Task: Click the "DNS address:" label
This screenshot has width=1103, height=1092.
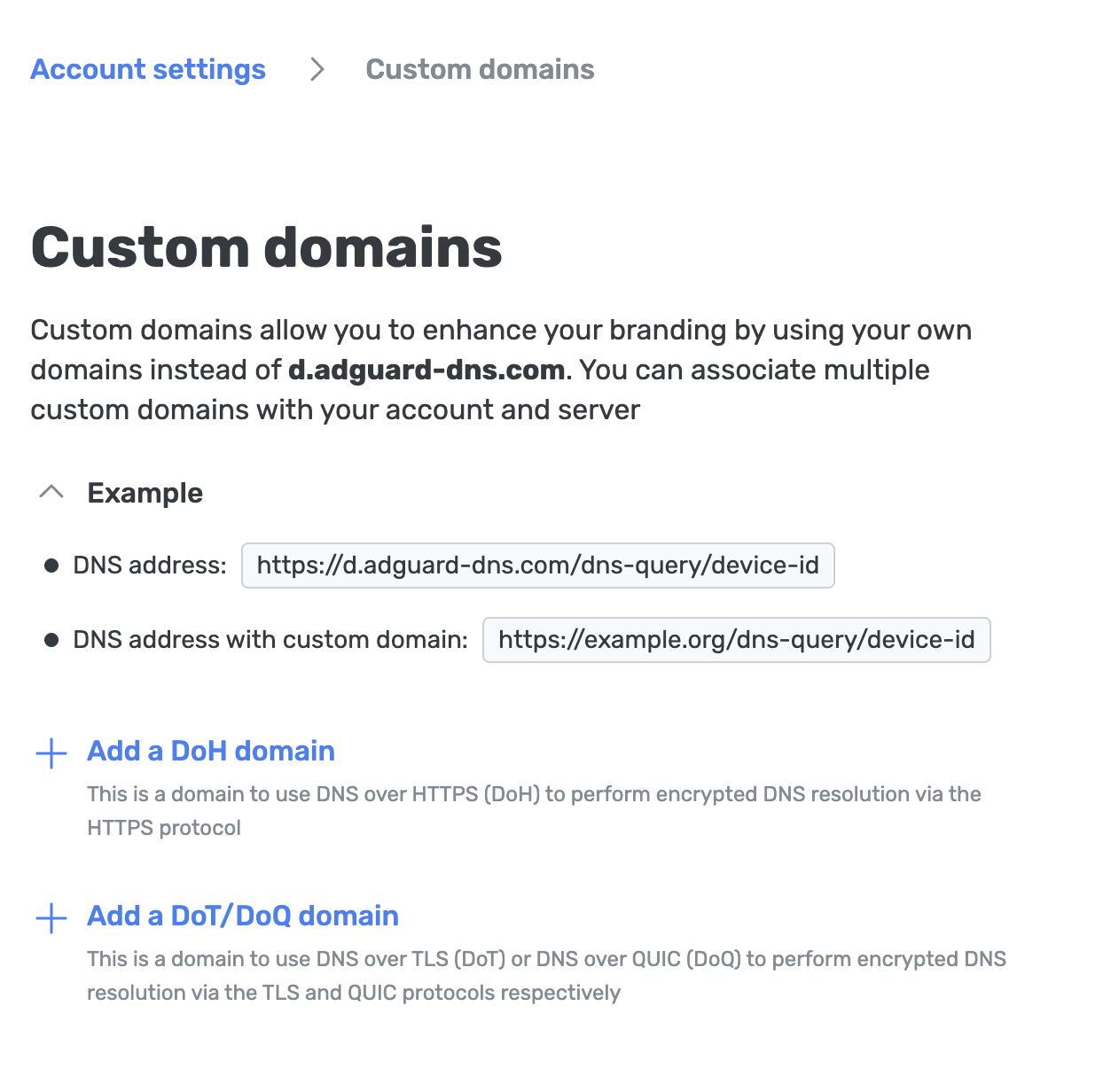Action: click(150, 565)
